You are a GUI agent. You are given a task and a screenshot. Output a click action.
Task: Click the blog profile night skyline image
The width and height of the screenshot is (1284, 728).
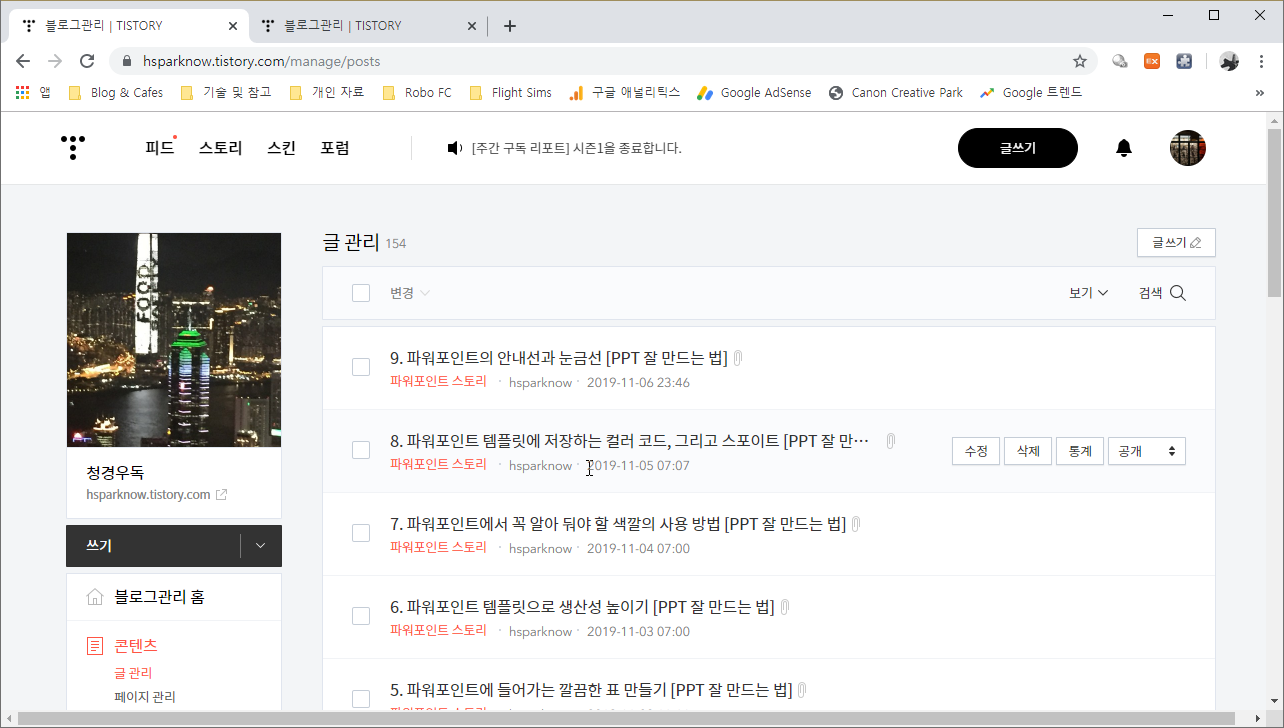[174, 340]
